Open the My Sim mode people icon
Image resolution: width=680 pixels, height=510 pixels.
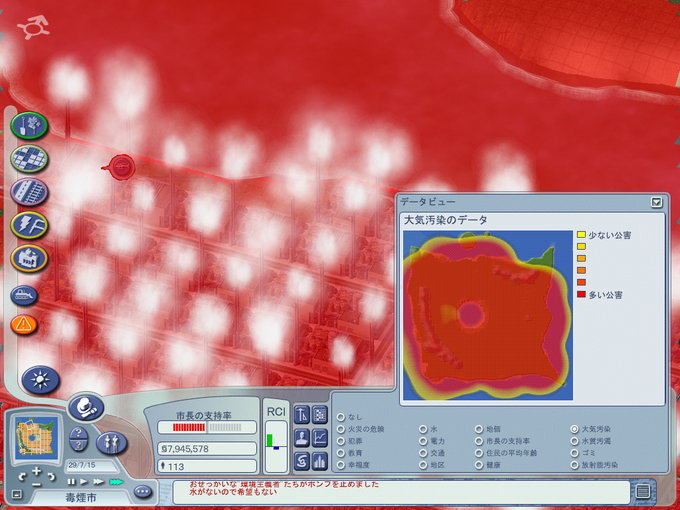tap(112, 443)
